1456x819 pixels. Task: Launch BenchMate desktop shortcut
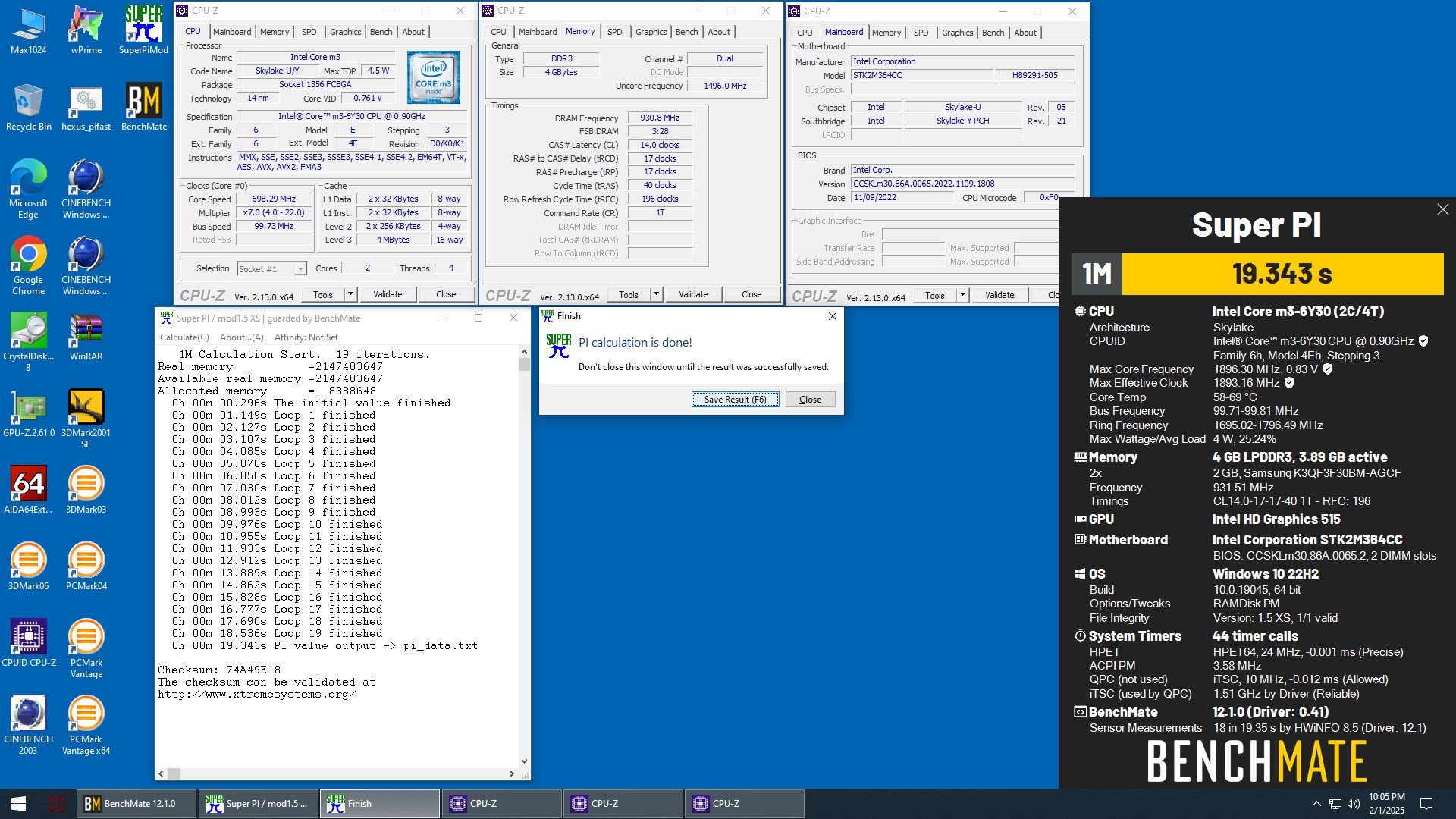[x=143, y=107]
